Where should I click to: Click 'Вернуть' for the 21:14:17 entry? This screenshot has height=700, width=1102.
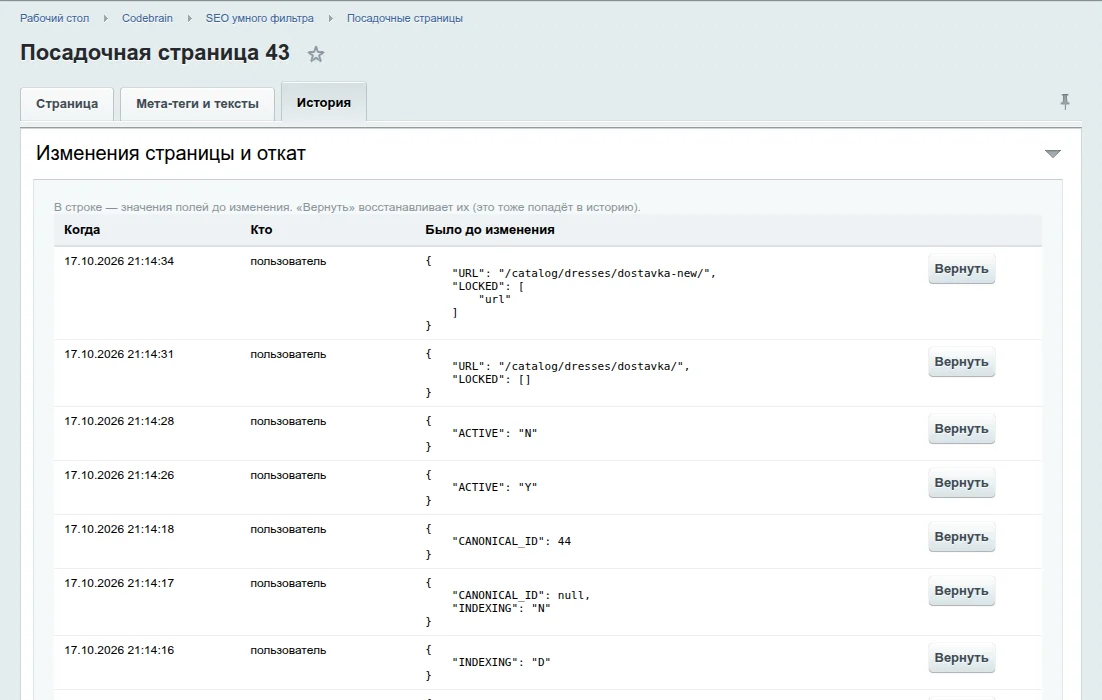[x=961, y=591]
